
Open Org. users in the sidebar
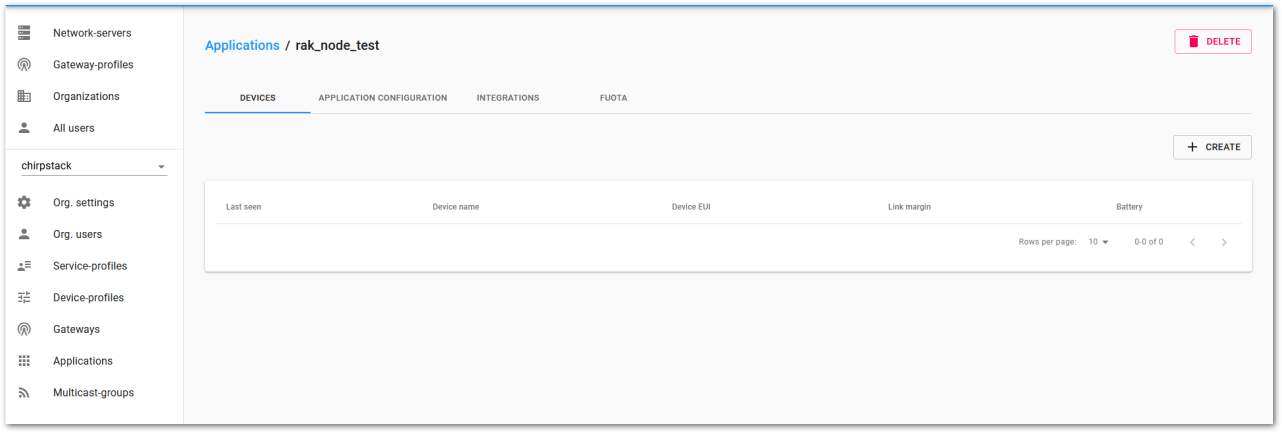coord(94,234)
